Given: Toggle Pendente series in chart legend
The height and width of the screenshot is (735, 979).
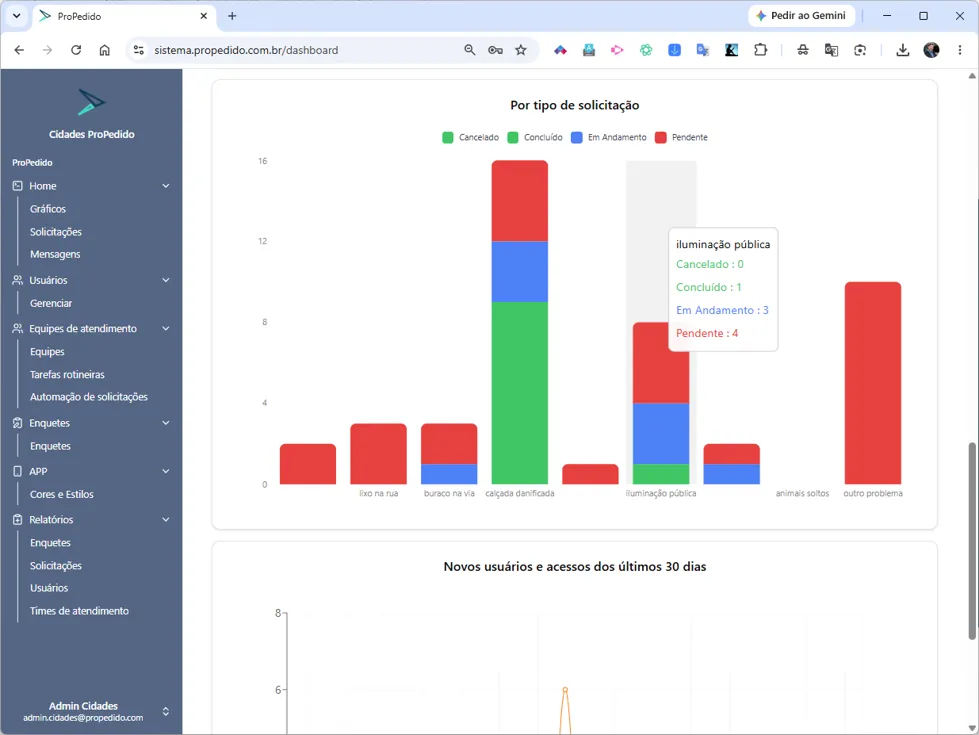Looking at the screenshot, I should [681, 137].
